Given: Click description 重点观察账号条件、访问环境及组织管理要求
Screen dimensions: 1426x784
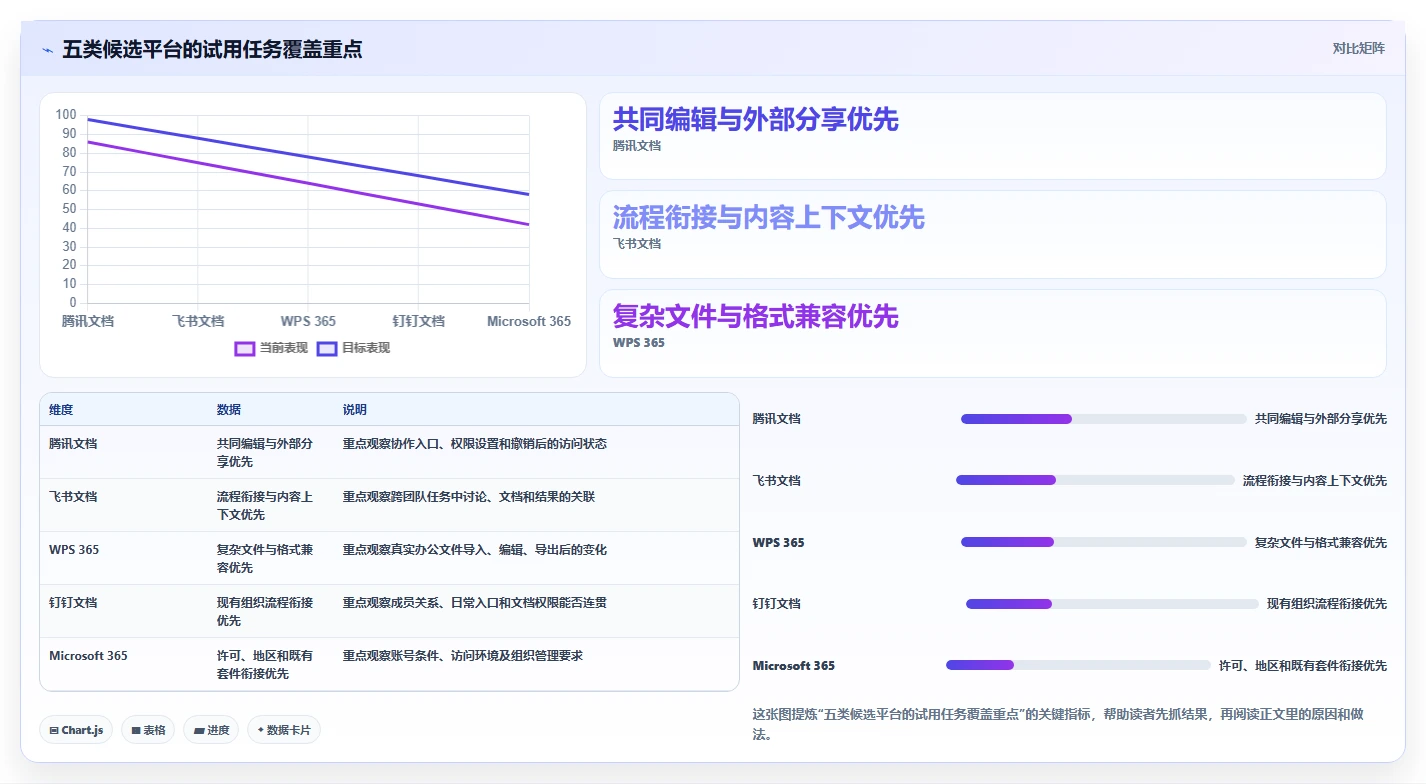Looking at the screenshot, I should pyautogui.click(x=463, y=655).
